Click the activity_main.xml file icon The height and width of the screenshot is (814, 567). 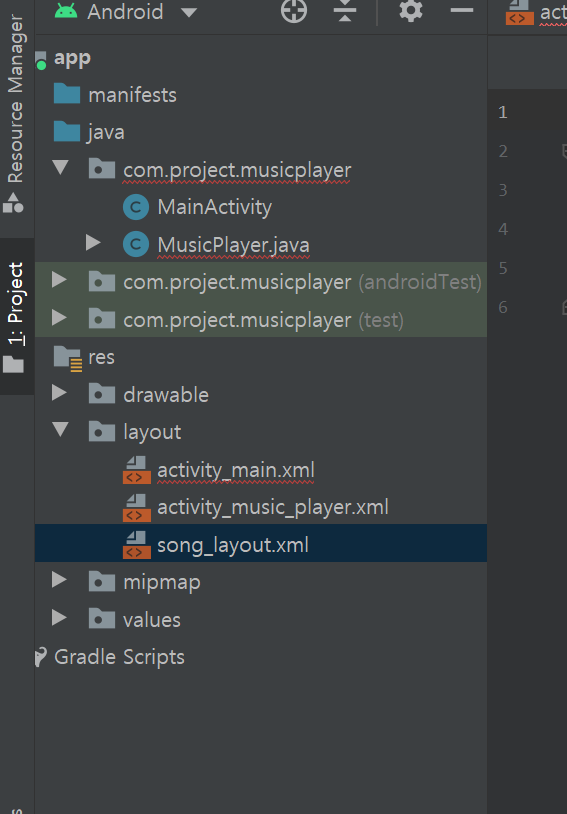(x=137, y=470)
